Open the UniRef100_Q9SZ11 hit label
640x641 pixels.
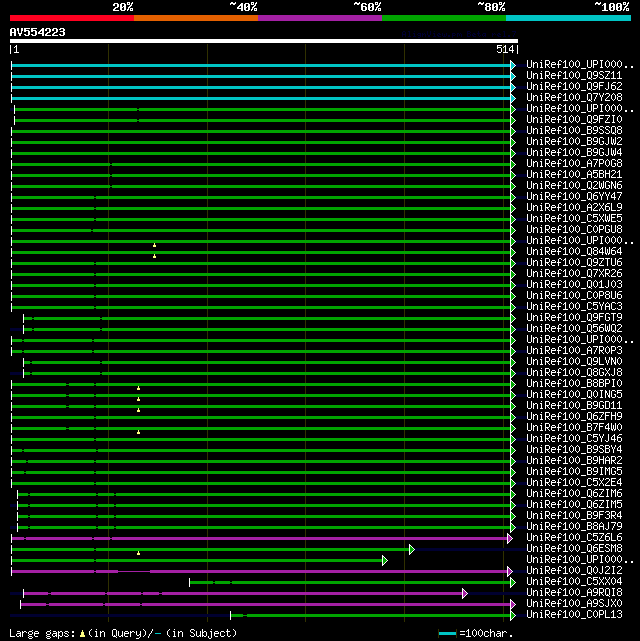[574, 76]
